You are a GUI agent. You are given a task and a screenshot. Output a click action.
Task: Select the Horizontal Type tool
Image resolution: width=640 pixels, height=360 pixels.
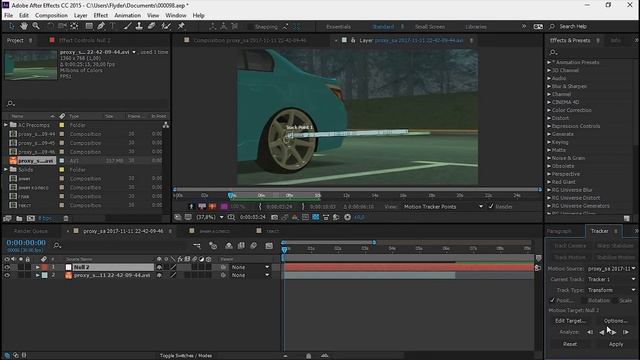(112, 26)
